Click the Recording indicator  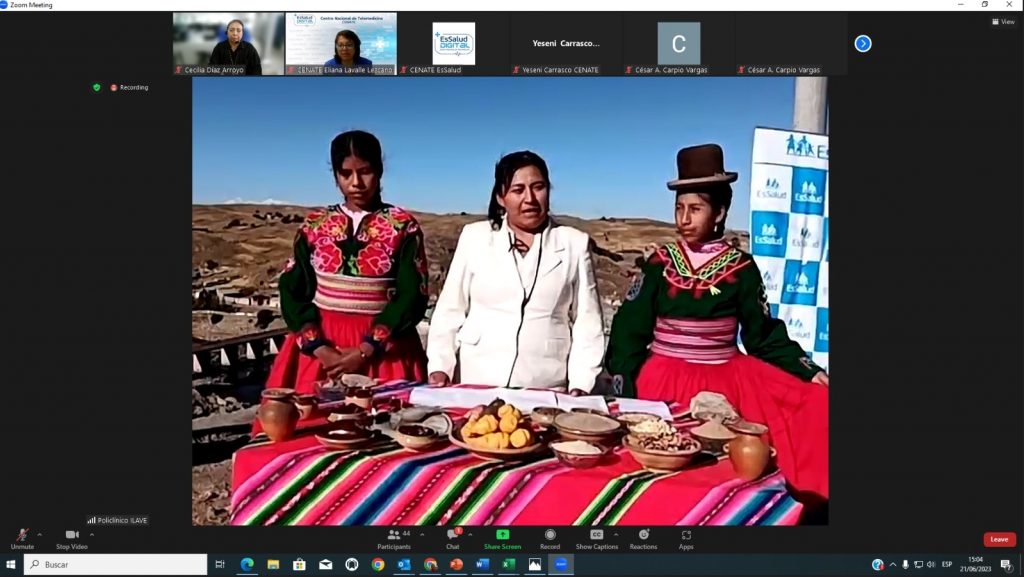click(x=129, y=87)
